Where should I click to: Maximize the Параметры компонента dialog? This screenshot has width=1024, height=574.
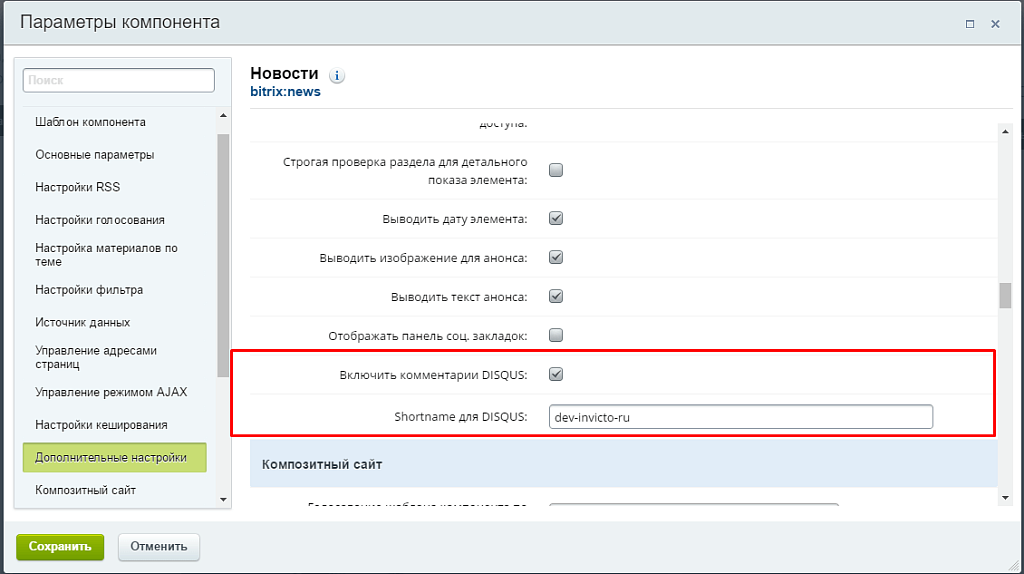click(969, 23)
